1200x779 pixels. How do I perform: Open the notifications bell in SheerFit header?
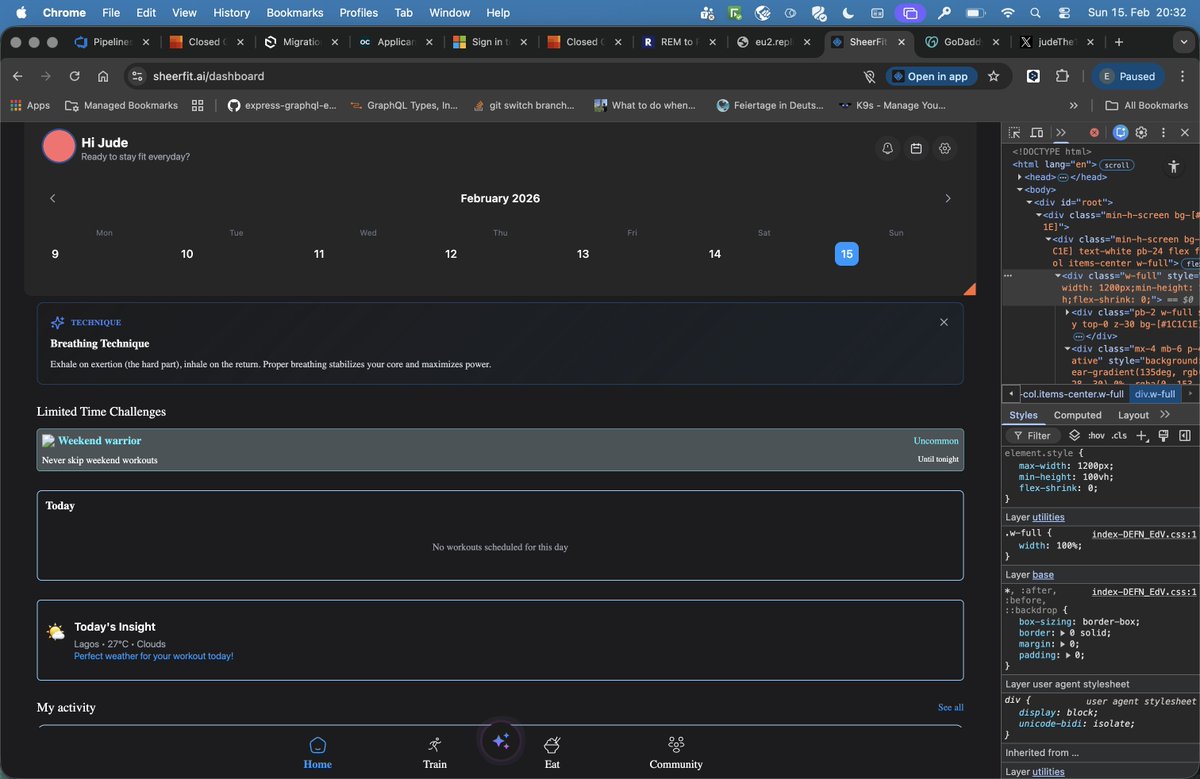tap(887, 148)
